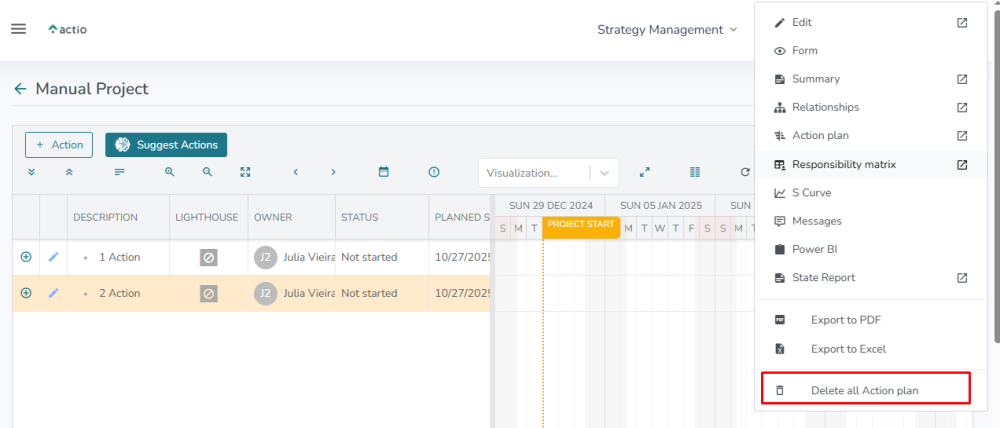
Task: Expand all rows with the double-down chevron
Action: coord(31,172)
